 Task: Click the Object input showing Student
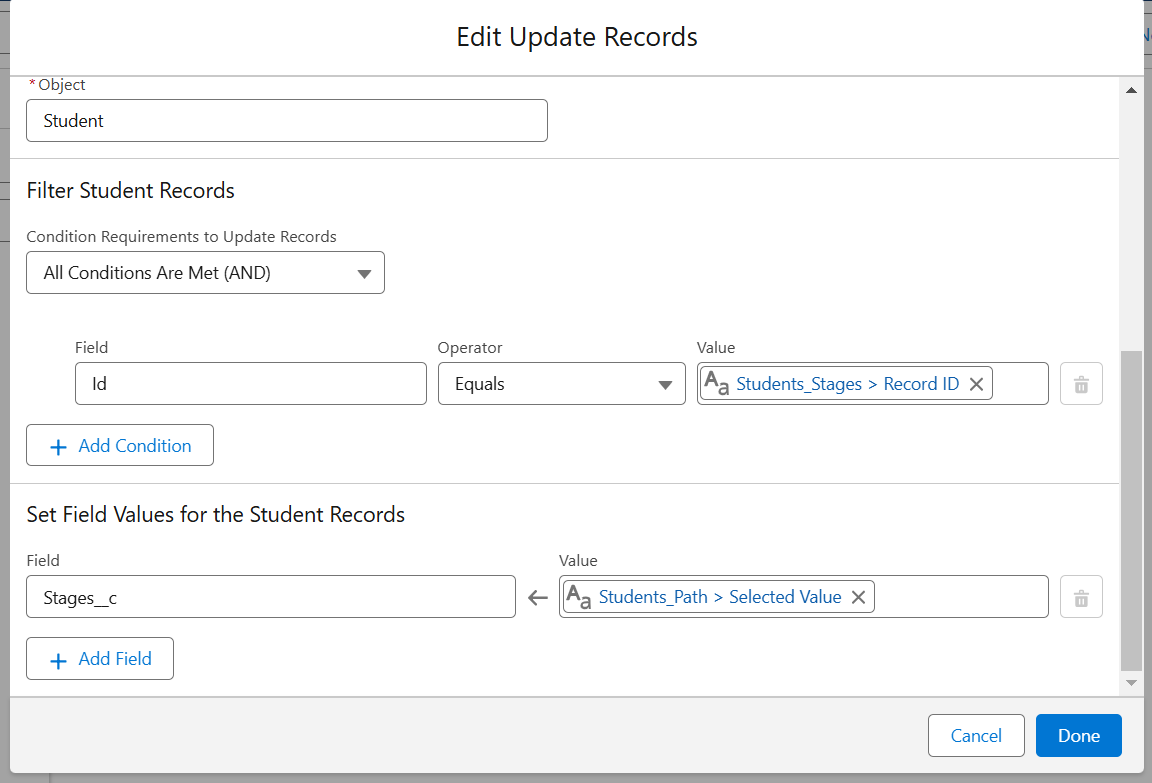point(286,120)
